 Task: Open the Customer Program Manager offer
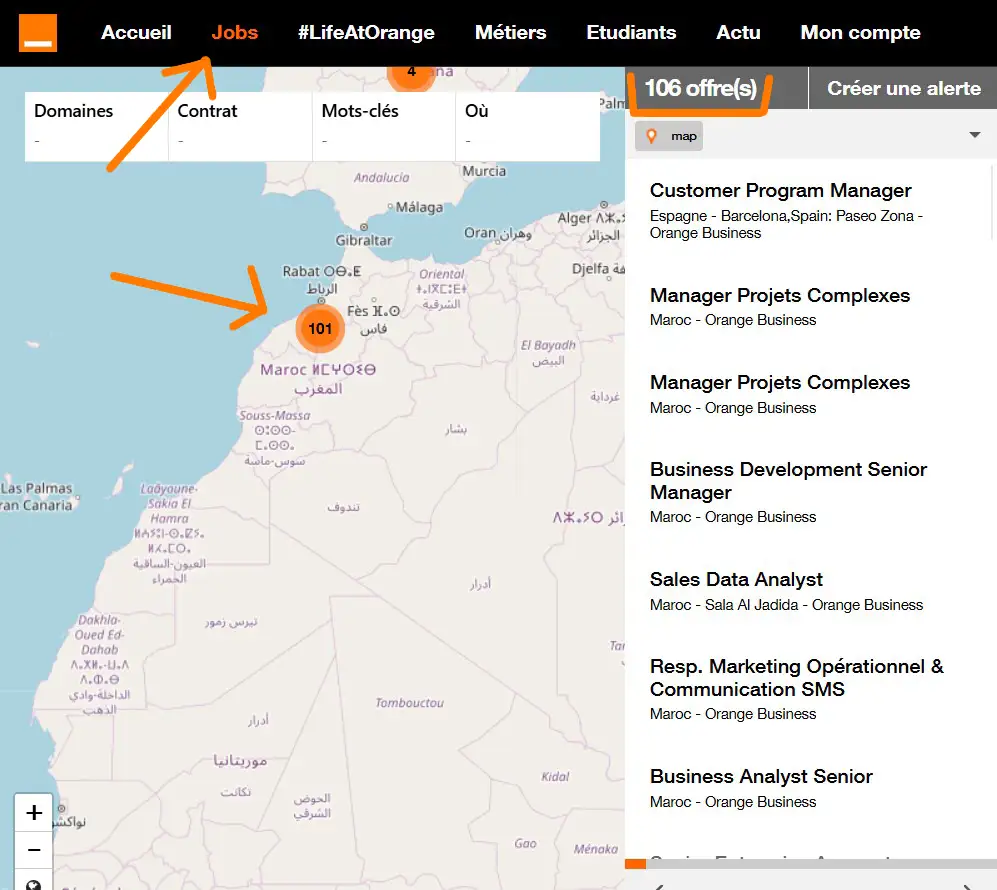780,190
